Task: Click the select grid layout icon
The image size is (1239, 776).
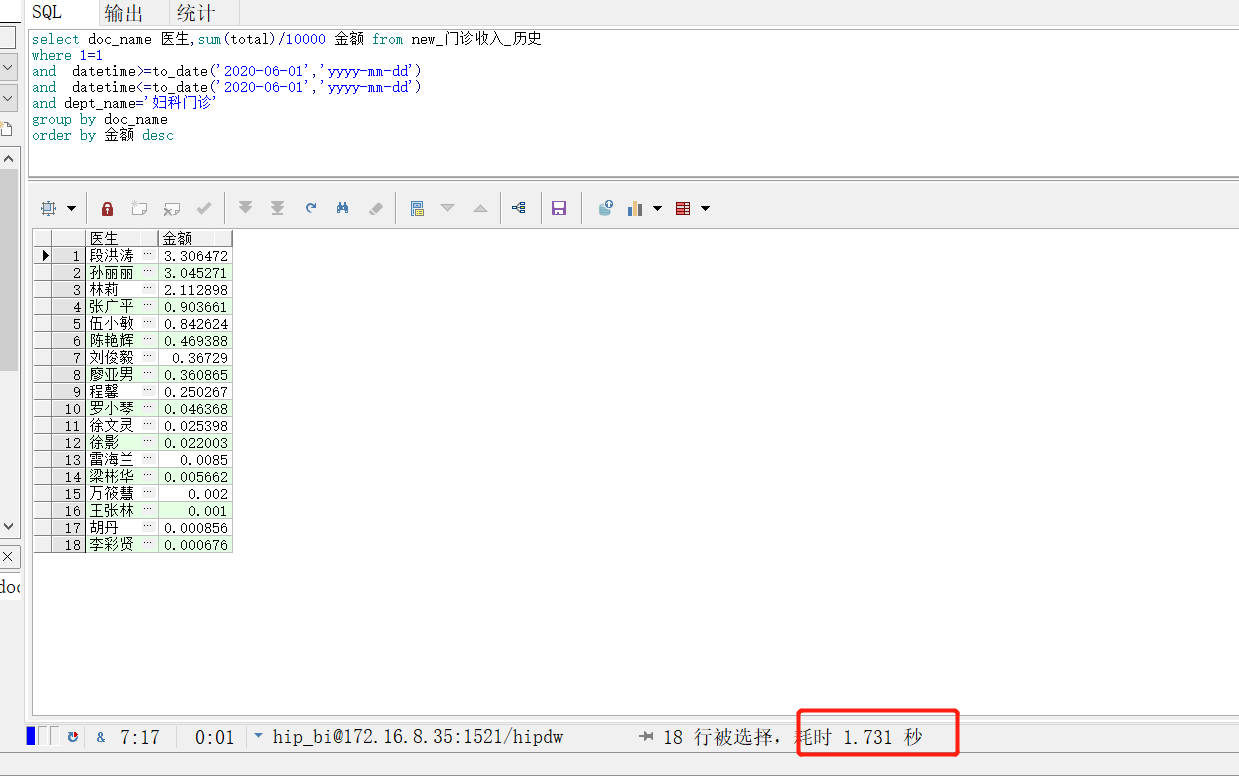Action: click(x=48, y=208)
